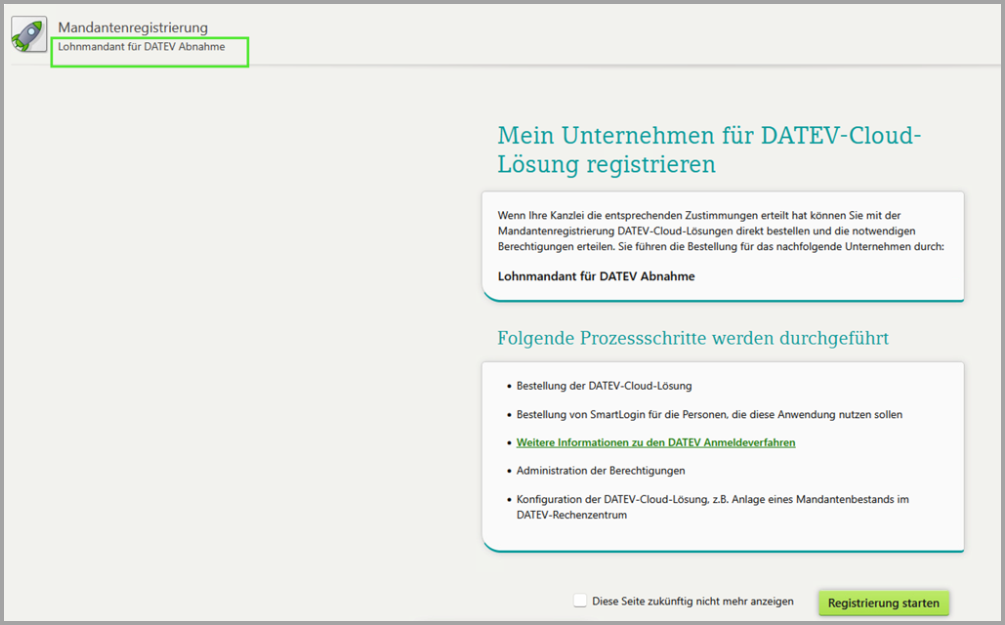The image size is (1005, 625).
Task: Click the bold company name in the info card
Action: tap(596, 276)
